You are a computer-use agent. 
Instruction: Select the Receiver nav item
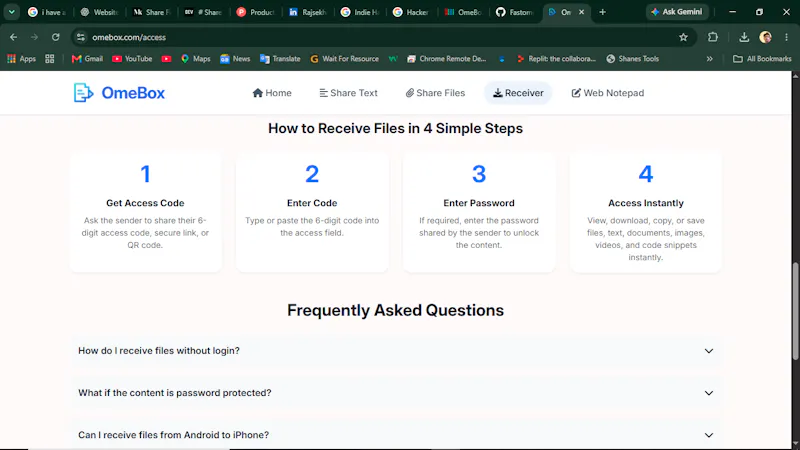point(518,93)
